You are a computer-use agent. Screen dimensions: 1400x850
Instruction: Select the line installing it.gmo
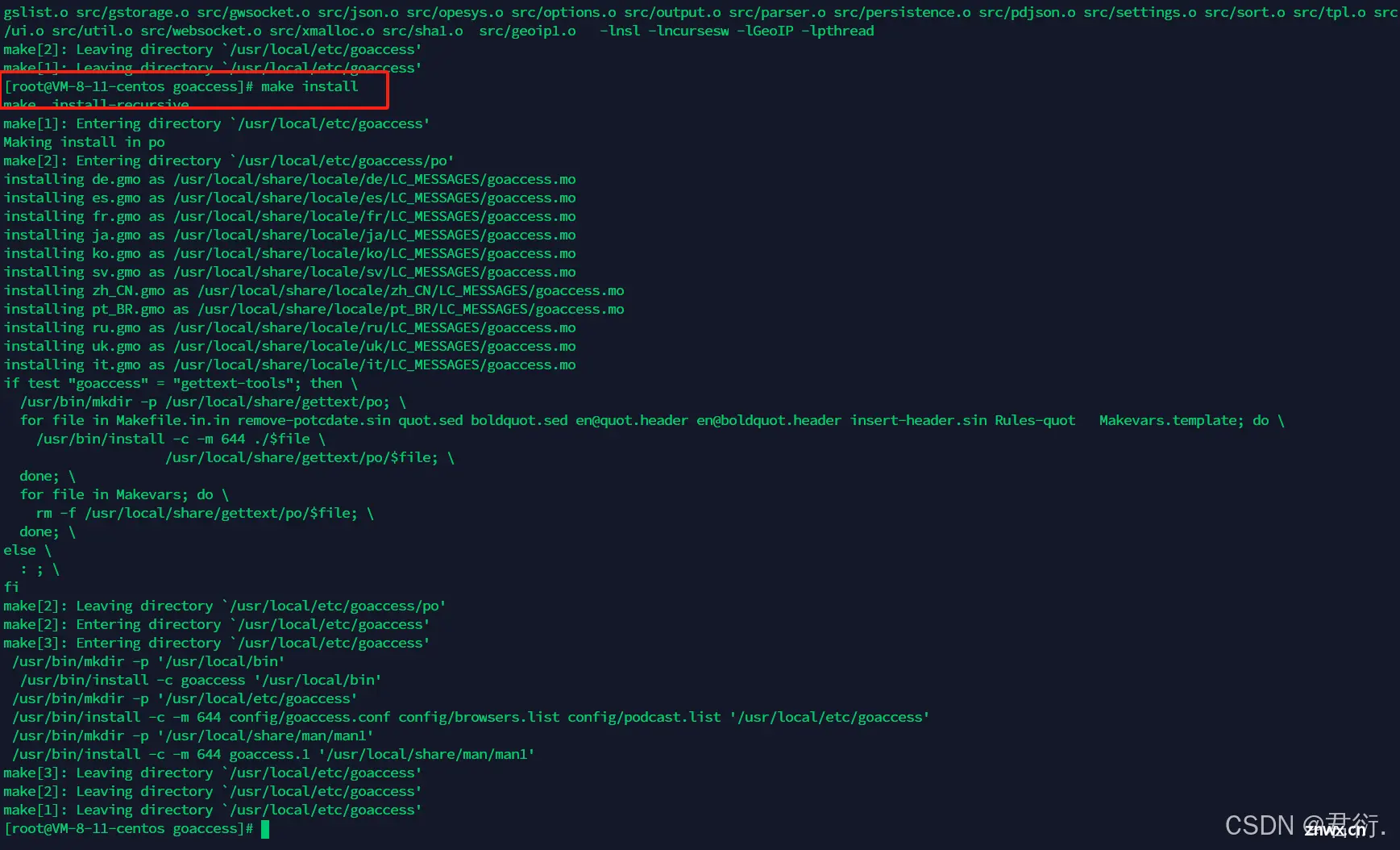[x=290, y=365]
